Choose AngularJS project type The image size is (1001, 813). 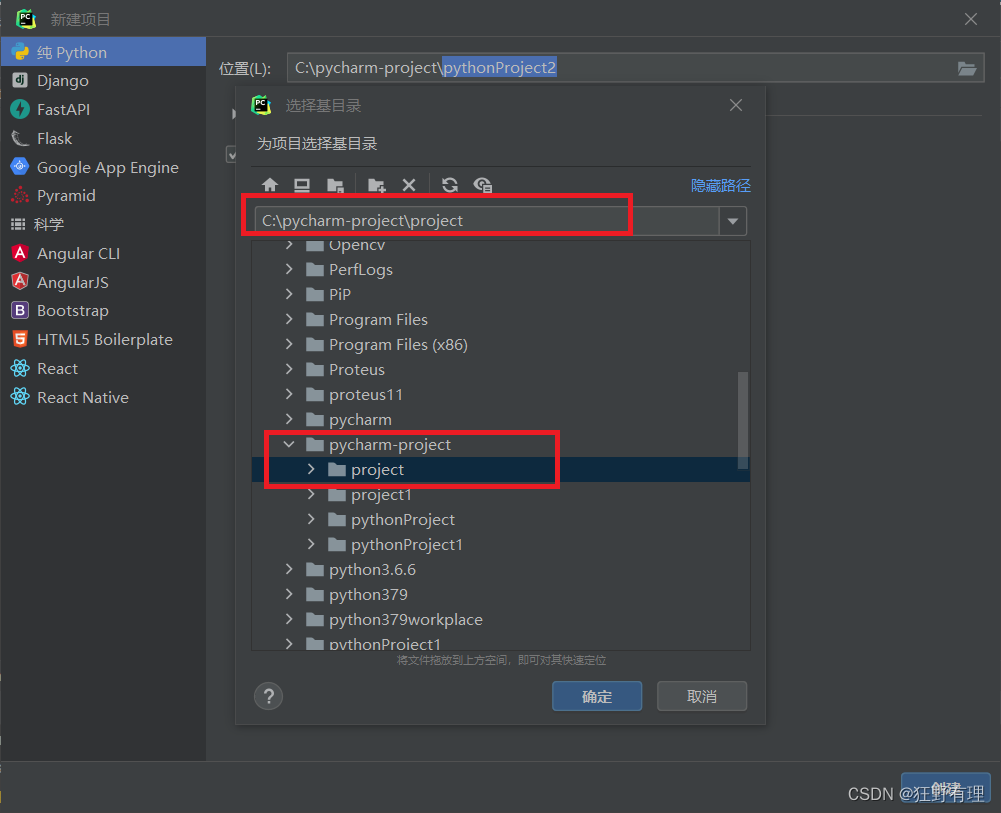[103, 282]
